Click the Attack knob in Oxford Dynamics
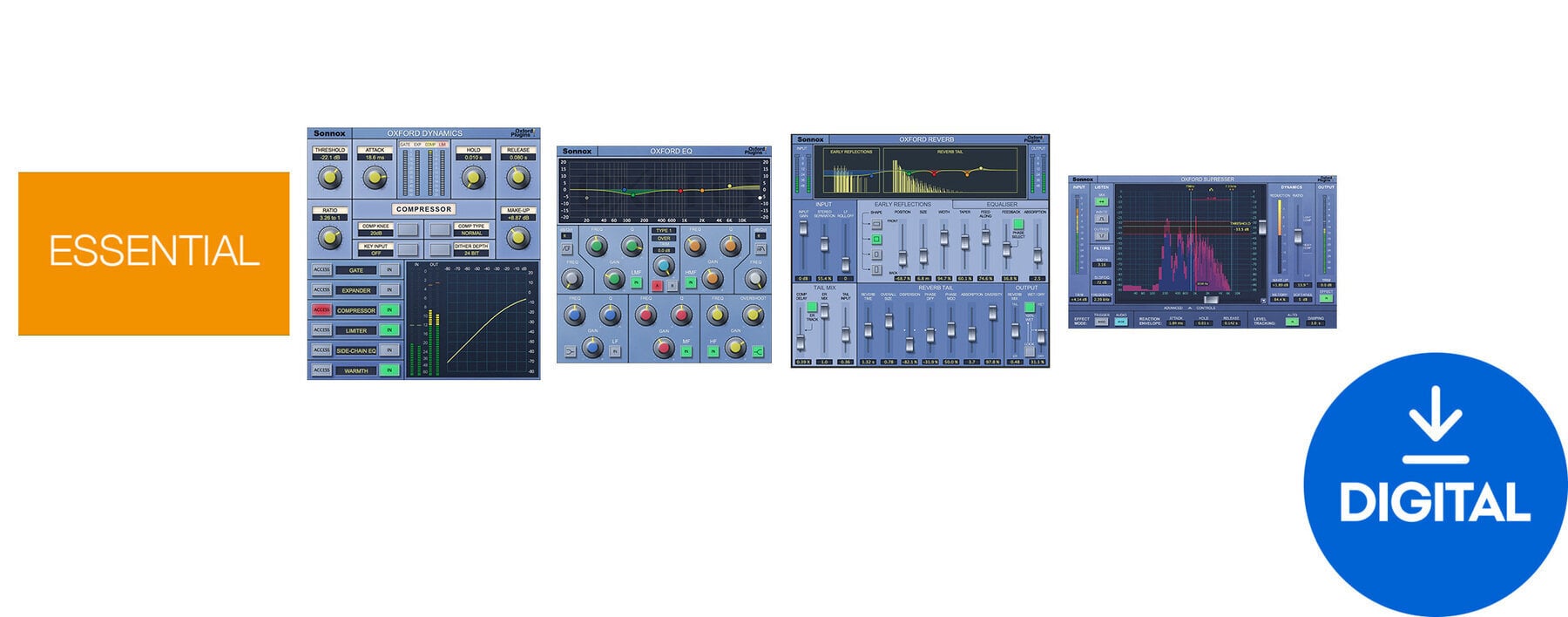This screenshot has width=1568, height=617. pyautogui.click(x=375, y=178)
